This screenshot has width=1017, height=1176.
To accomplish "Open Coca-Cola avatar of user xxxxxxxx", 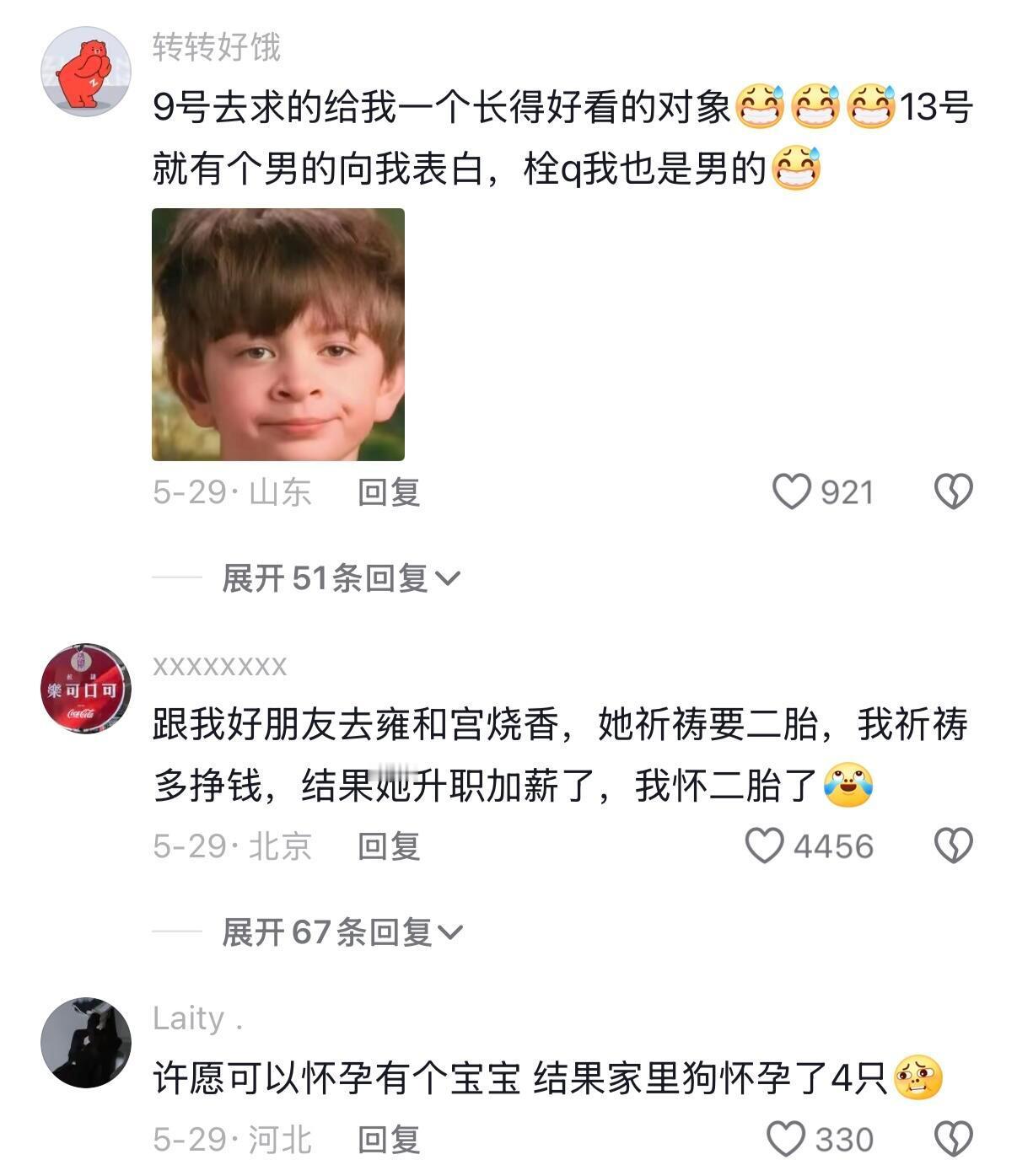I will (86, 688).
